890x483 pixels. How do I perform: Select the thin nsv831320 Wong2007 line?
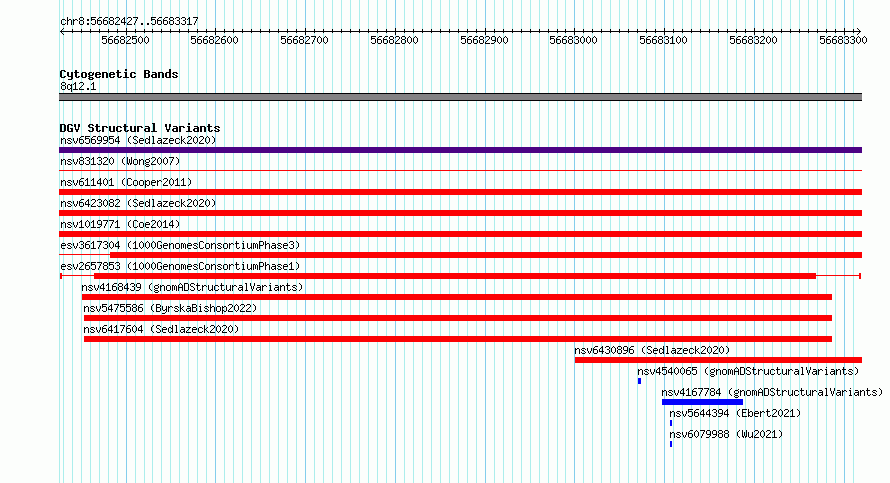pos(460,170)
